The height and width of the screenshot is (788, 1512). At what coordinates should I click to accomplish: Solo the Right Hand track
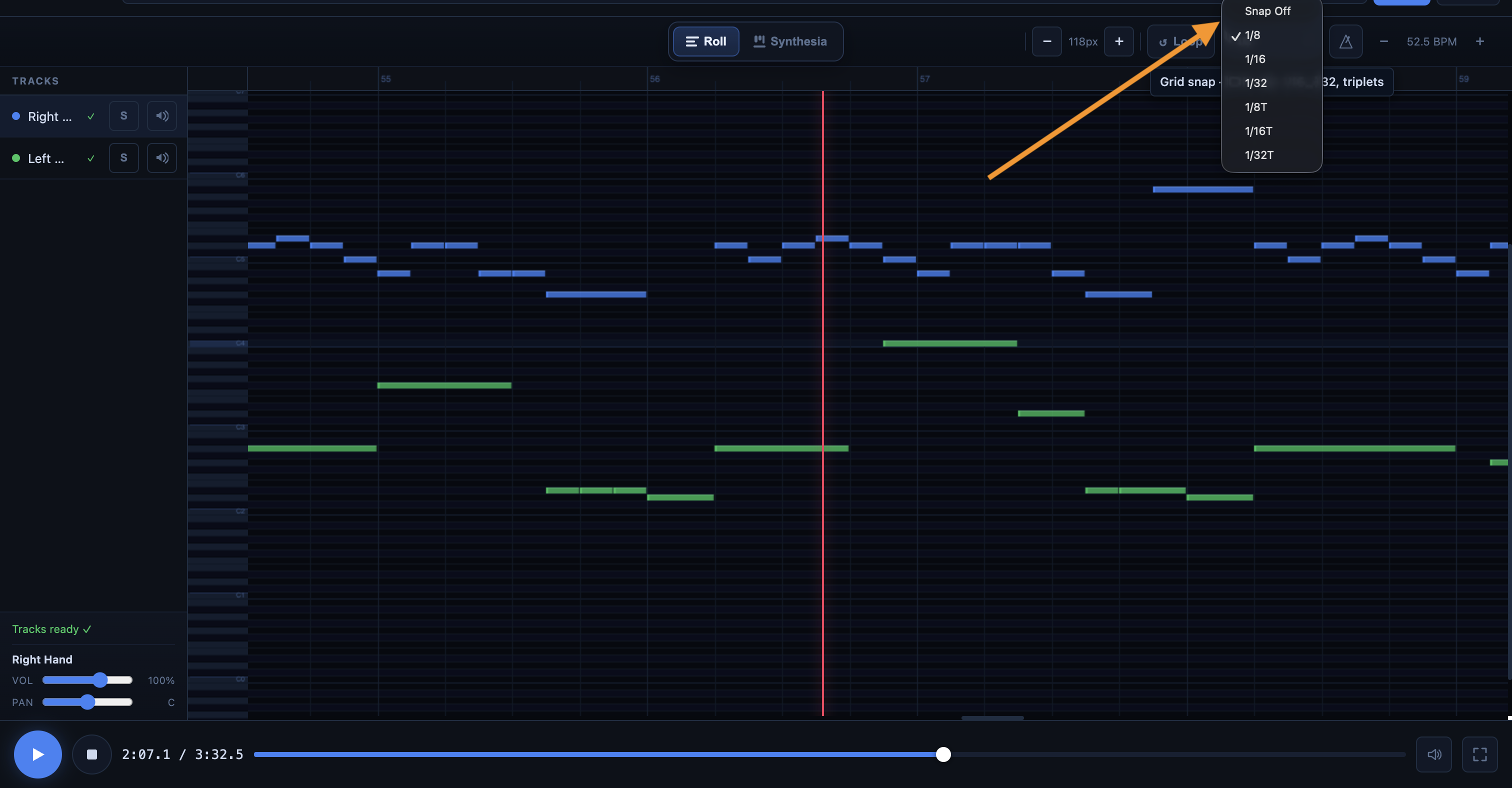[x=124, y=116]
